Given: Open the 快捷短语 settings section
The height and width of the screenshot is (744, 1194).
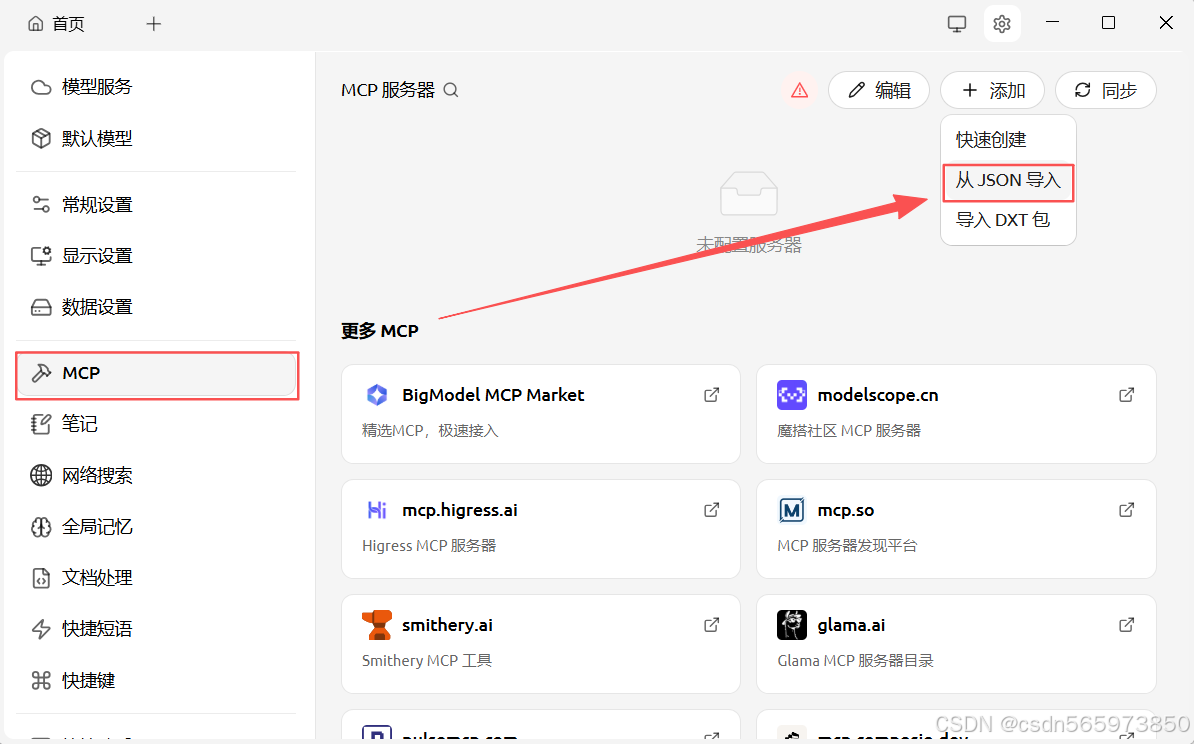Looking at the screenshot, I should tap(156, 629).
